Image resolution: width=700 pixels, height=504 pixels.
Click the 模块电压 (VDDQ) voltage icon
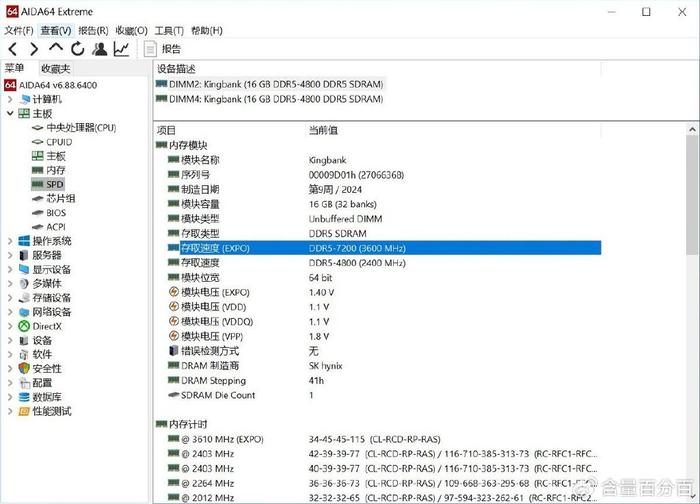[x=174, y=321]
